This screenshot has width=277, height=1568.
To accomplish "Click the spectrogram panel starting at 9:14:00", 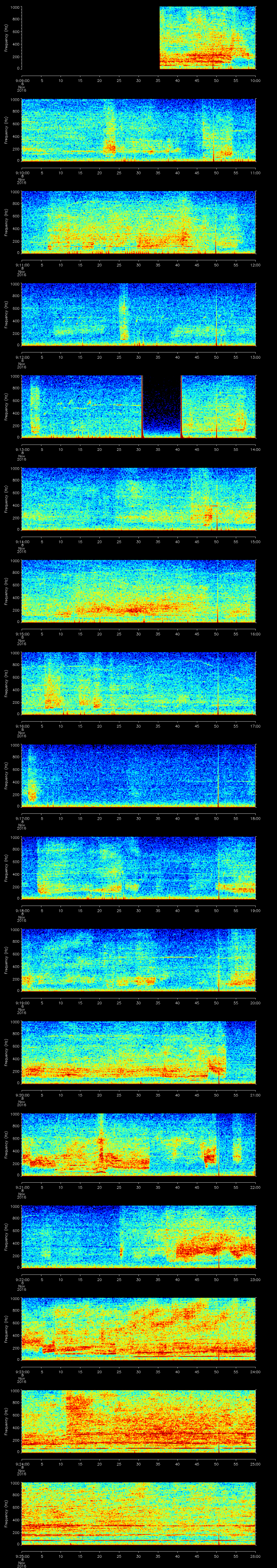I will (139, 499).
